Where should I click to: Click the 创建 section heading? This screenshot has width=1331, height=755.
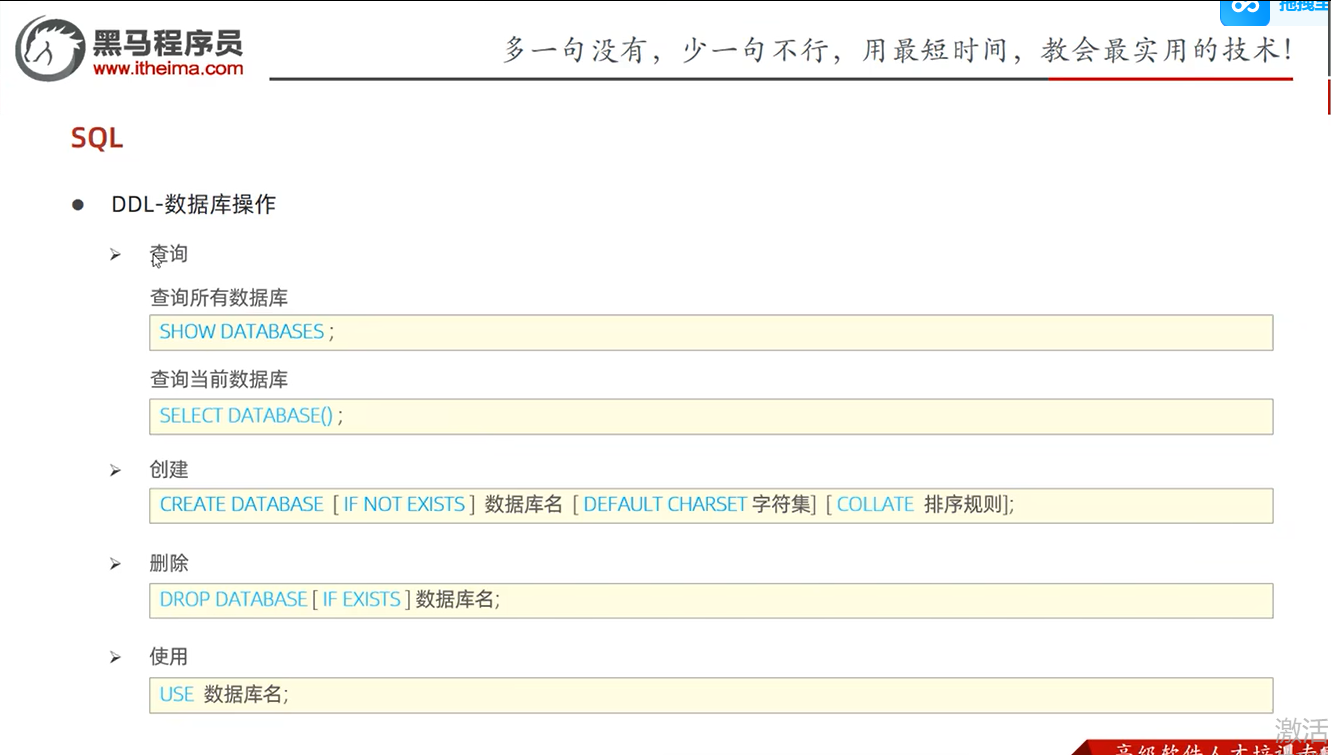(169, 470)
